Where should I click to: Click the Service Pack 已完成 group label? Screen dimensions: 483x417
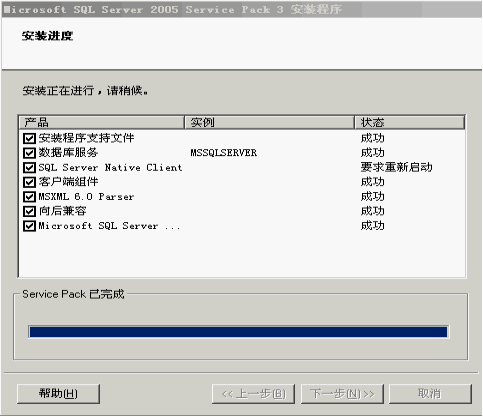tap(73, 294)
